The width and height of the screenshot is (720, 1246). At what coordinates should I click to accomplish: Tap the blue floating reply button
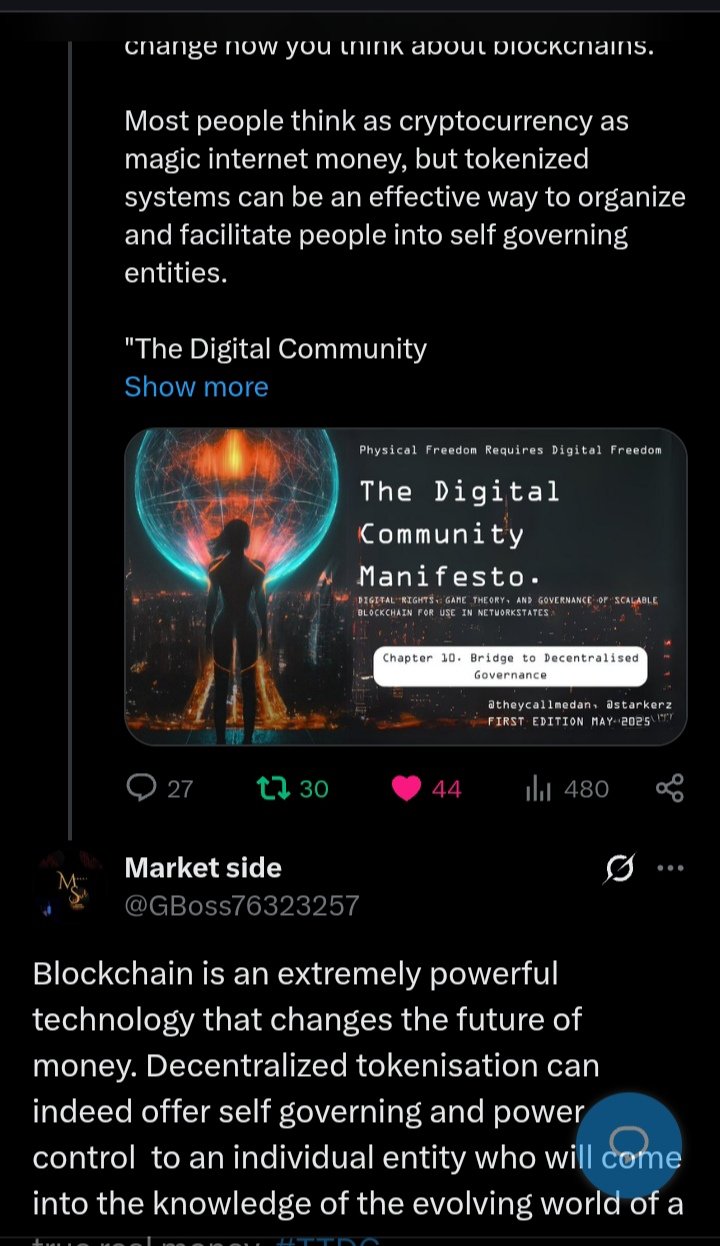coord(629,1144)
